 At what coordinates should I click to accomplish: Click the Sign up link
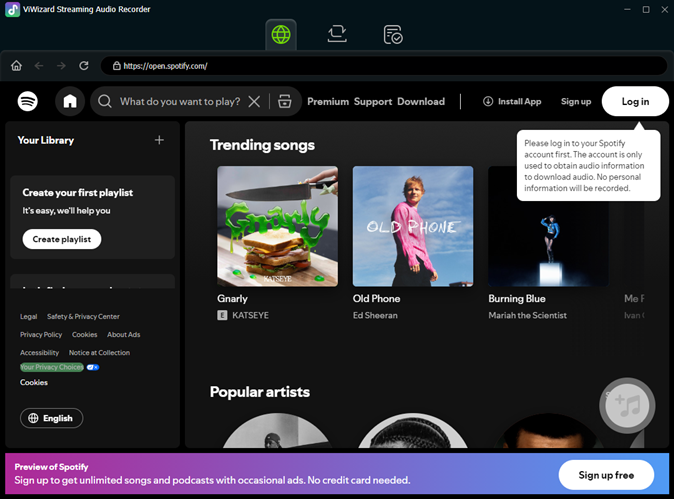[576, 101]
